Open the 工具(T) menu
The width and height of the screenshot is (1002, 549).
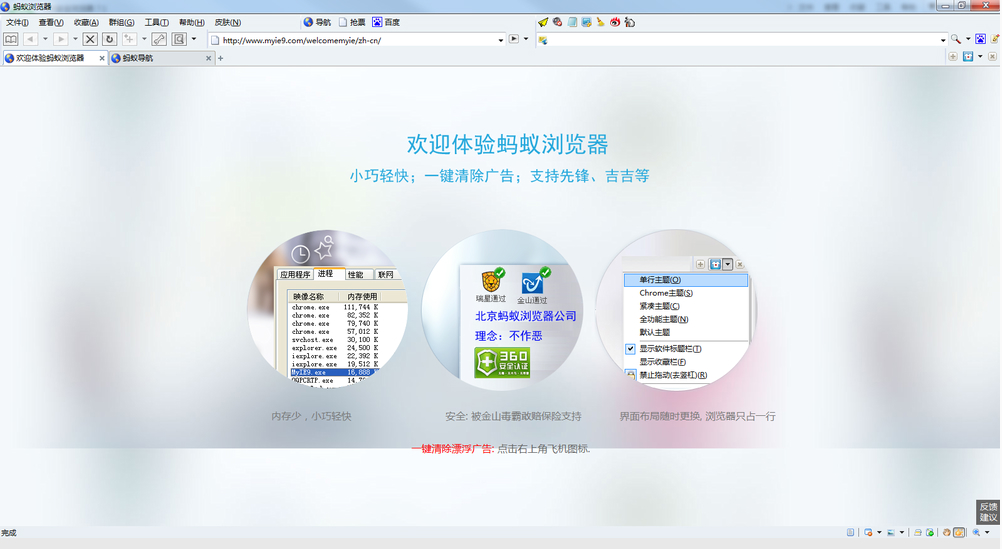pyautogui.click(x=157, y=22)
